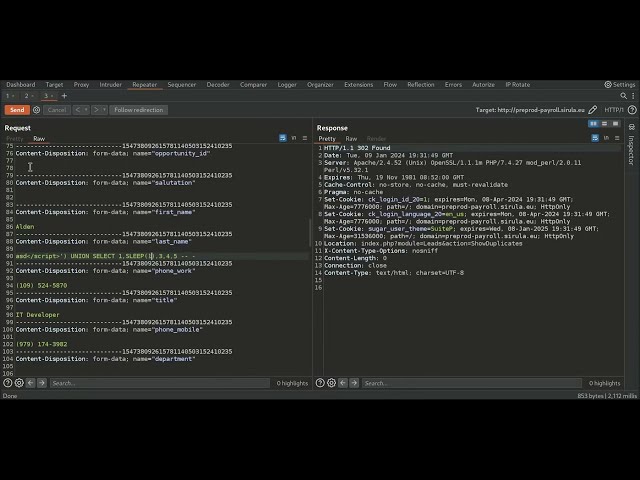Open Request editor hamburger menu
The image size is (640, 480).
coord(305,138)
